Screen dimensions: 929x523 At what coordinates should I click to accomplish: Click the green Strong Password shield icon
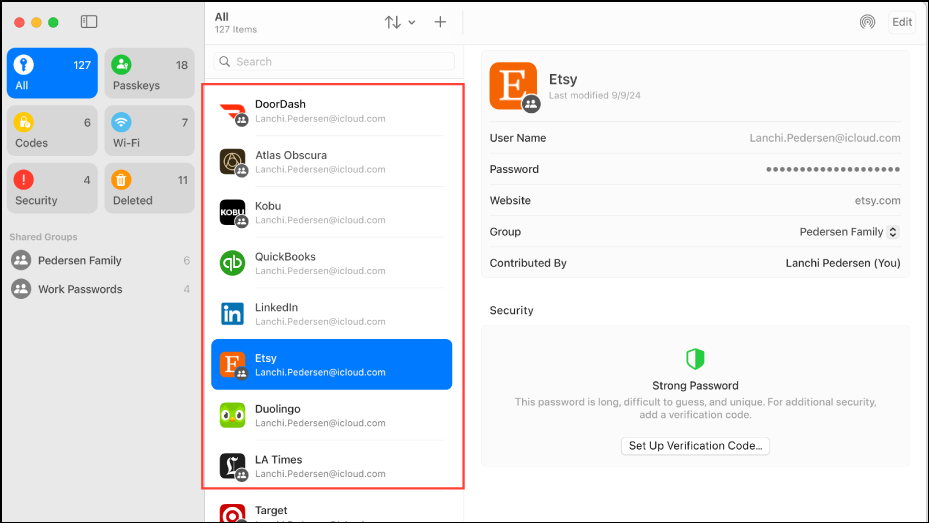pos(695,359)
